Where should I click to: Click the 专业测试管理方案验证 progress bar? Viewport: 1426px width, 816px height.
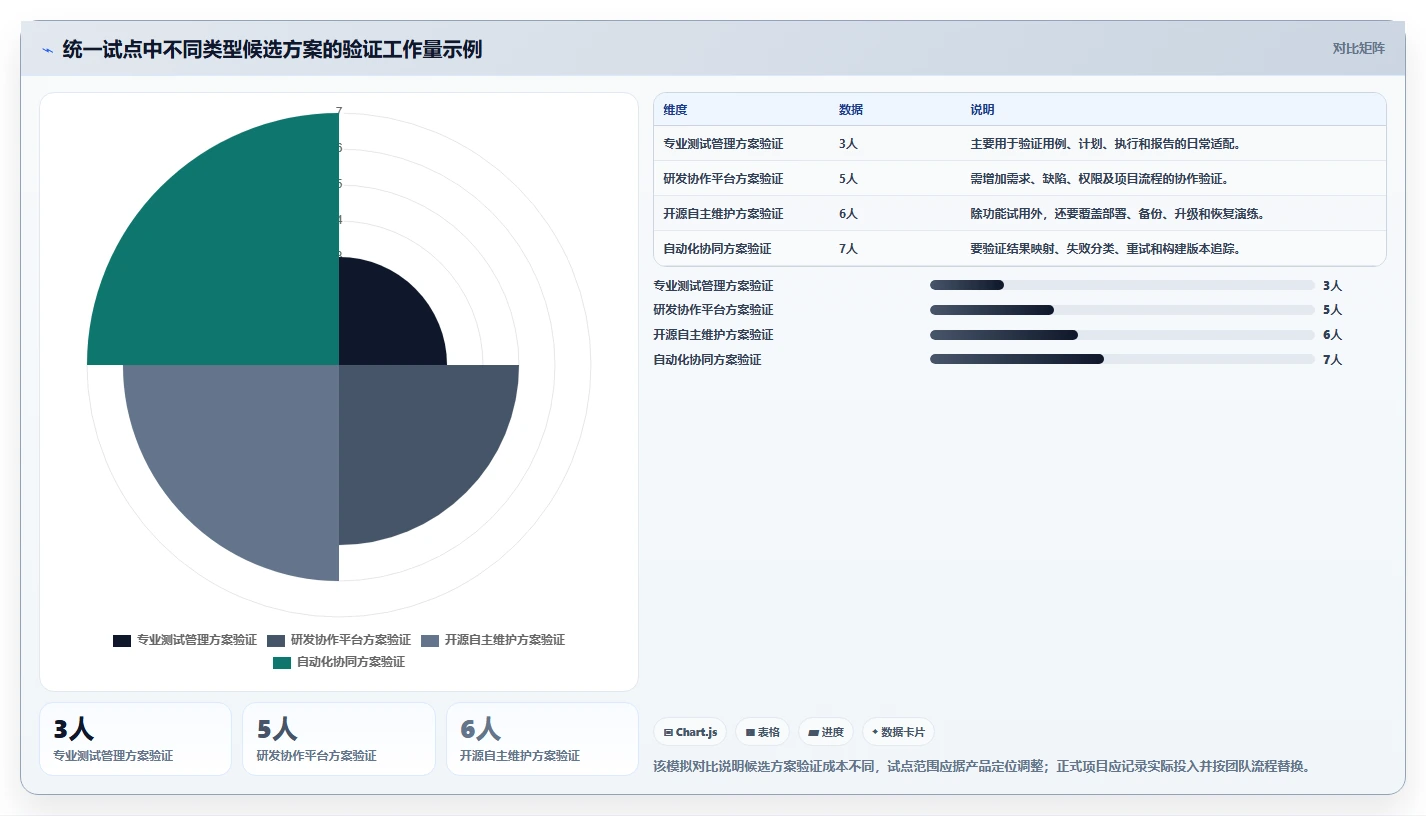click(x=1122, y=285)
